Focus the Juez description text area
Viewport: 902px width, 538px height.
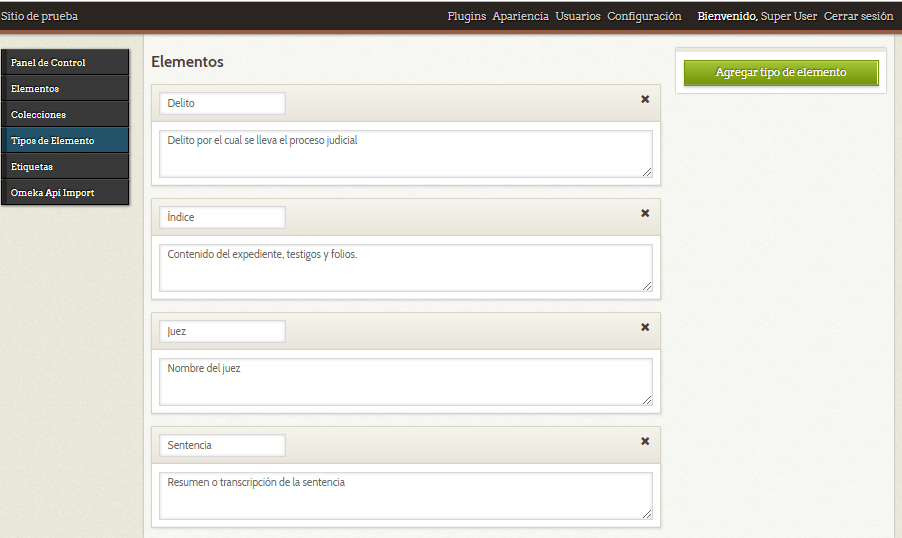(405, 382)
